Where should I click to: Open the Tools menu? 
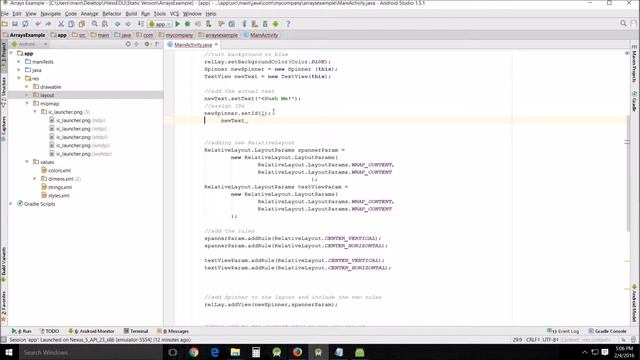pyautogui.click(x=160, y=13)
